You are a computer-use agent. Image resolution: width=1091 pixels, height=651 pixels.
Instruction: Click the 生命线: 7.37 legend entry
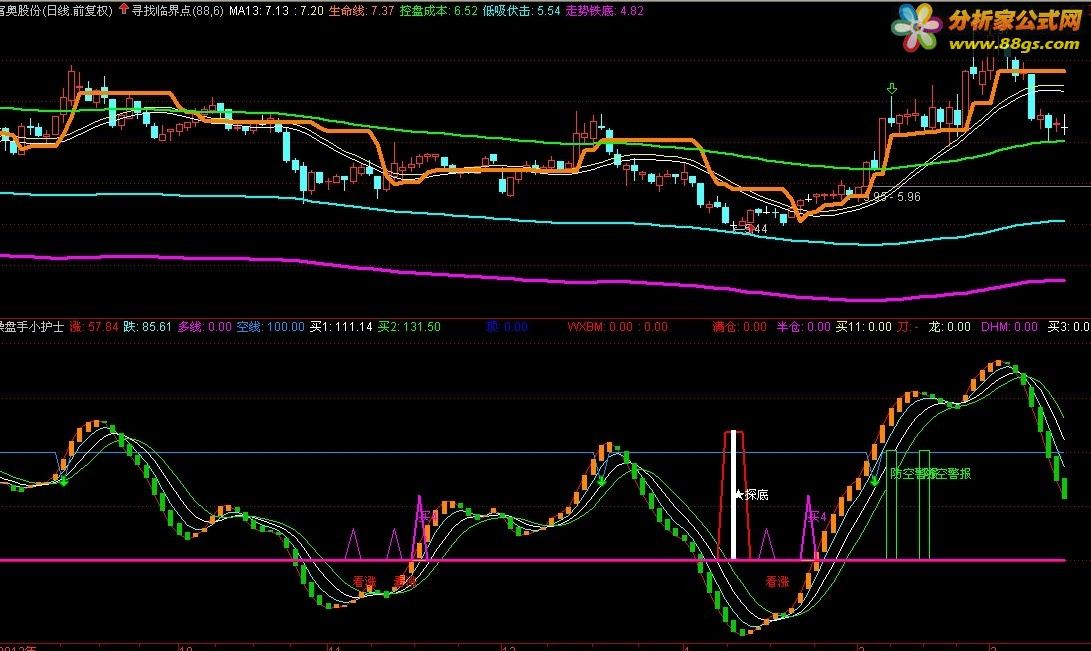click(361, 10)
